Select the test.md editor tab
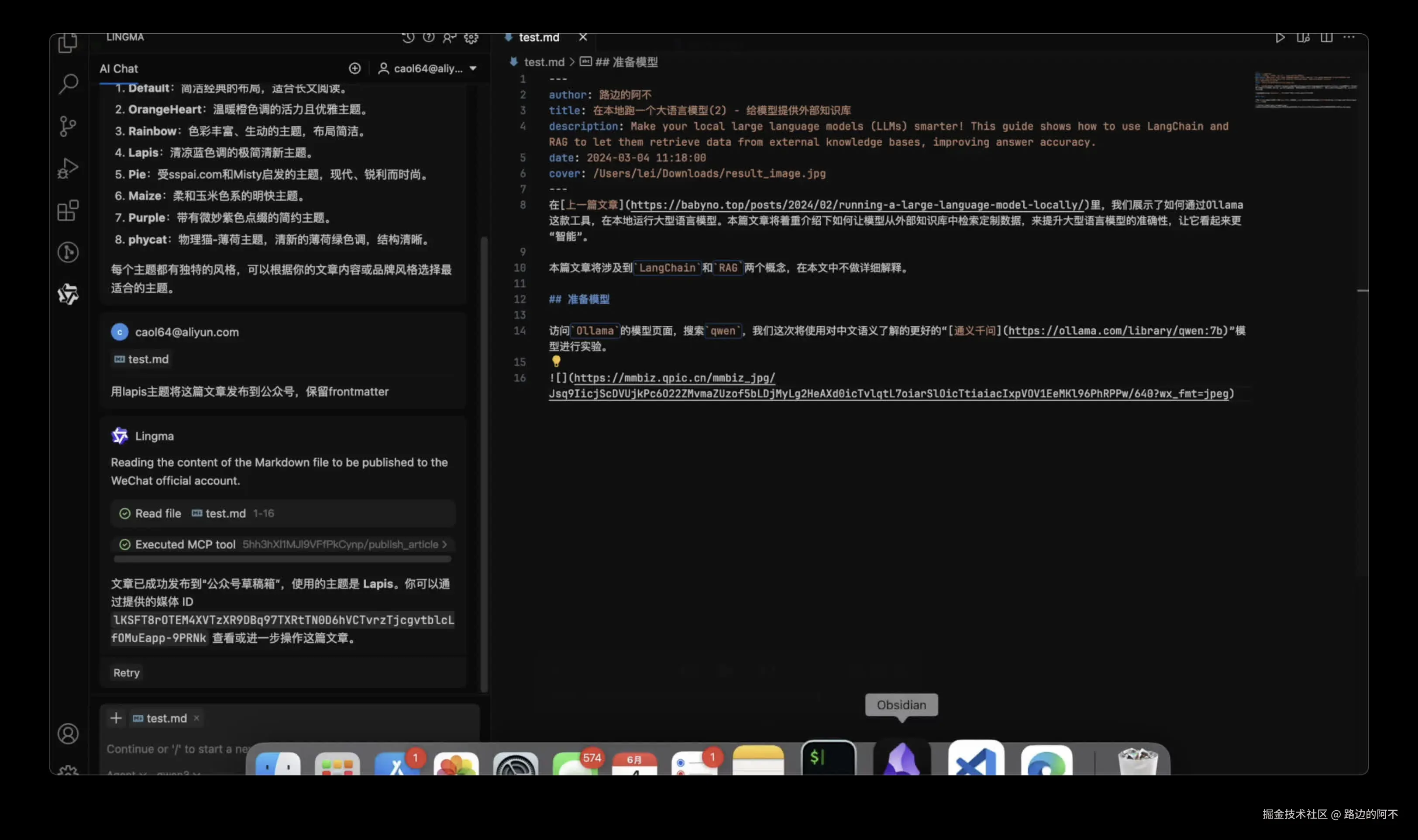 (x=538, y=38)
